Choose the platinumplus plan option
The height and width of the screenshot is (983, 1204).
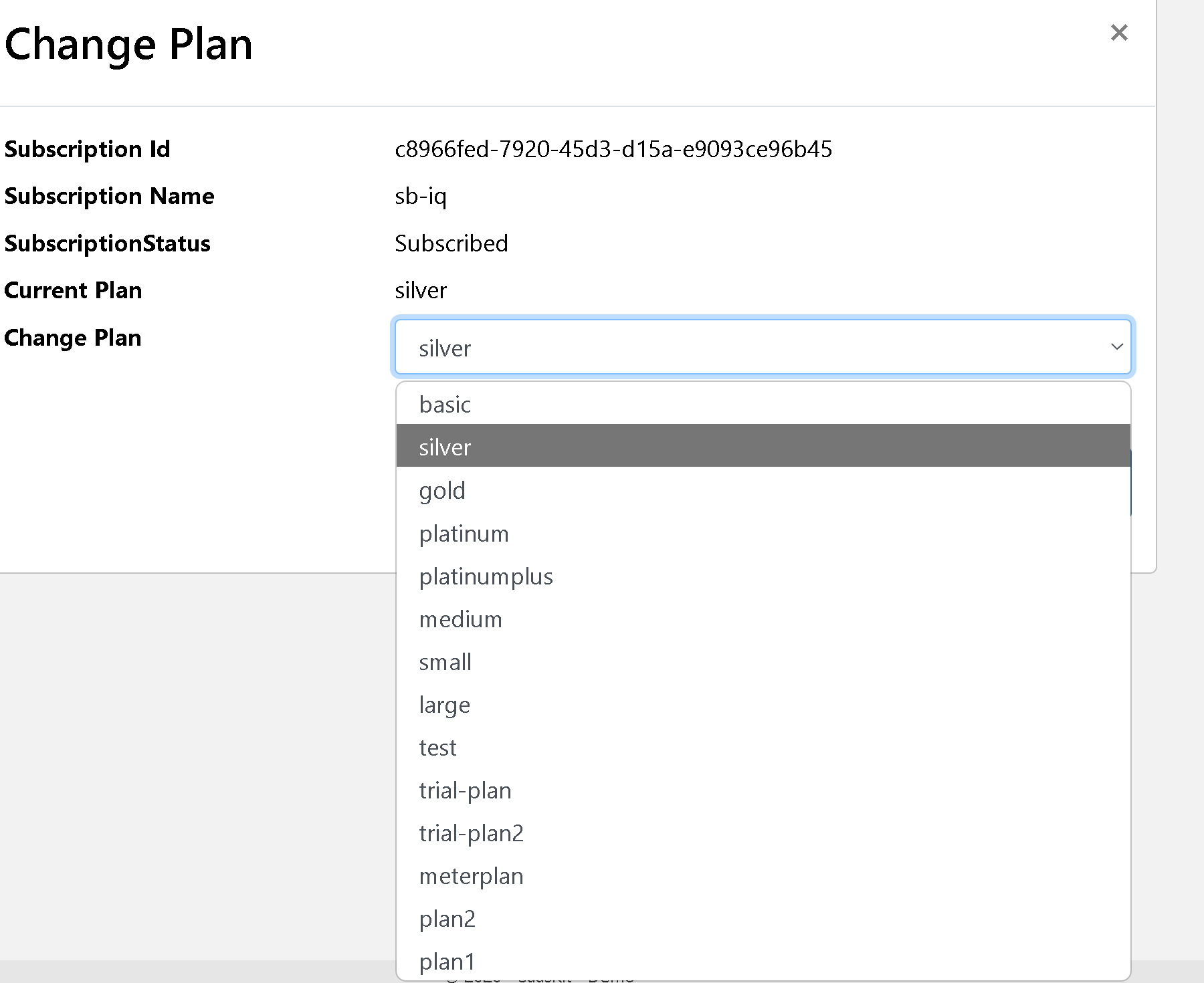click(x=486, y=576)
